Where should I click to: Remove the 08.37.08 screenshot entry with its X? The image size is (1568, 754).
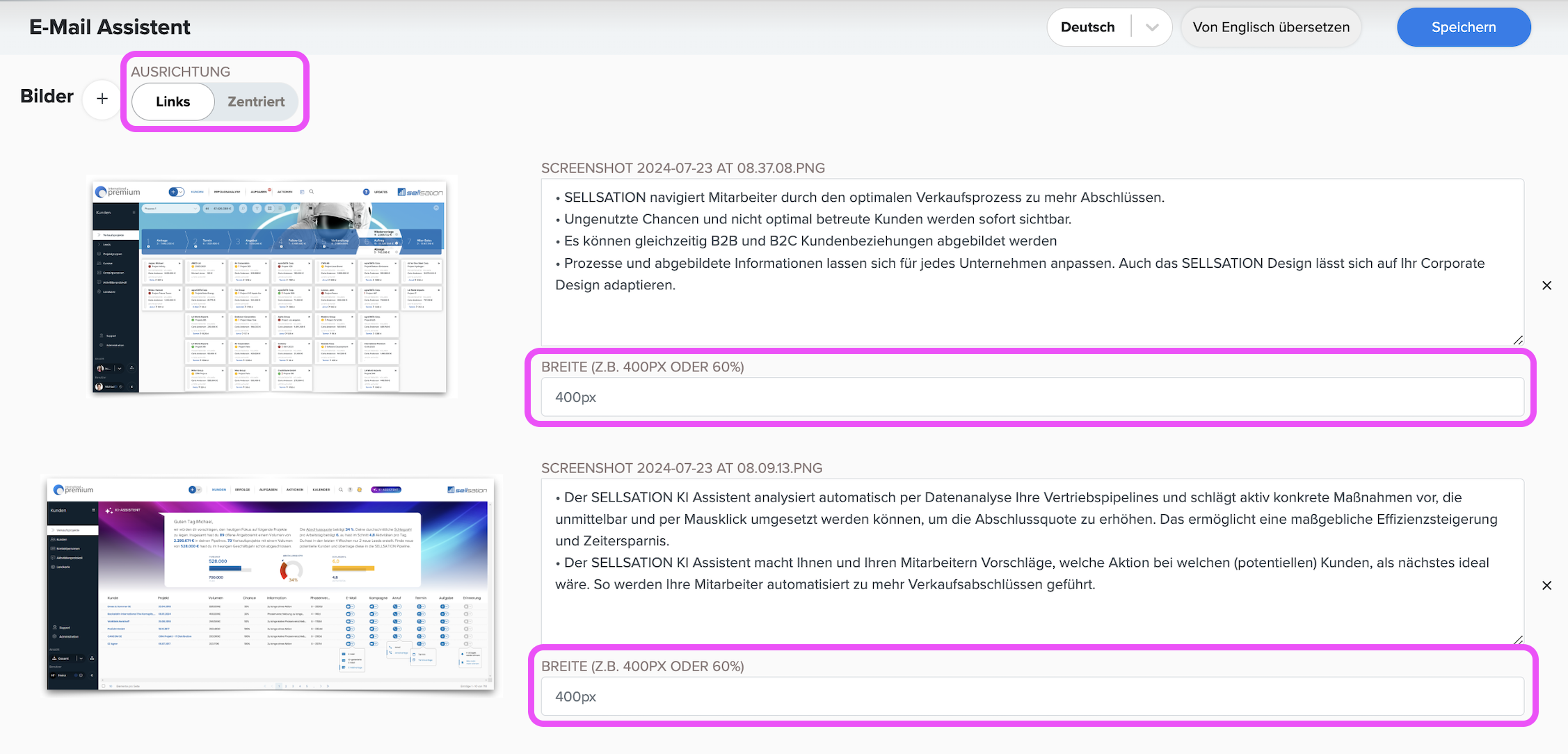1546,286
